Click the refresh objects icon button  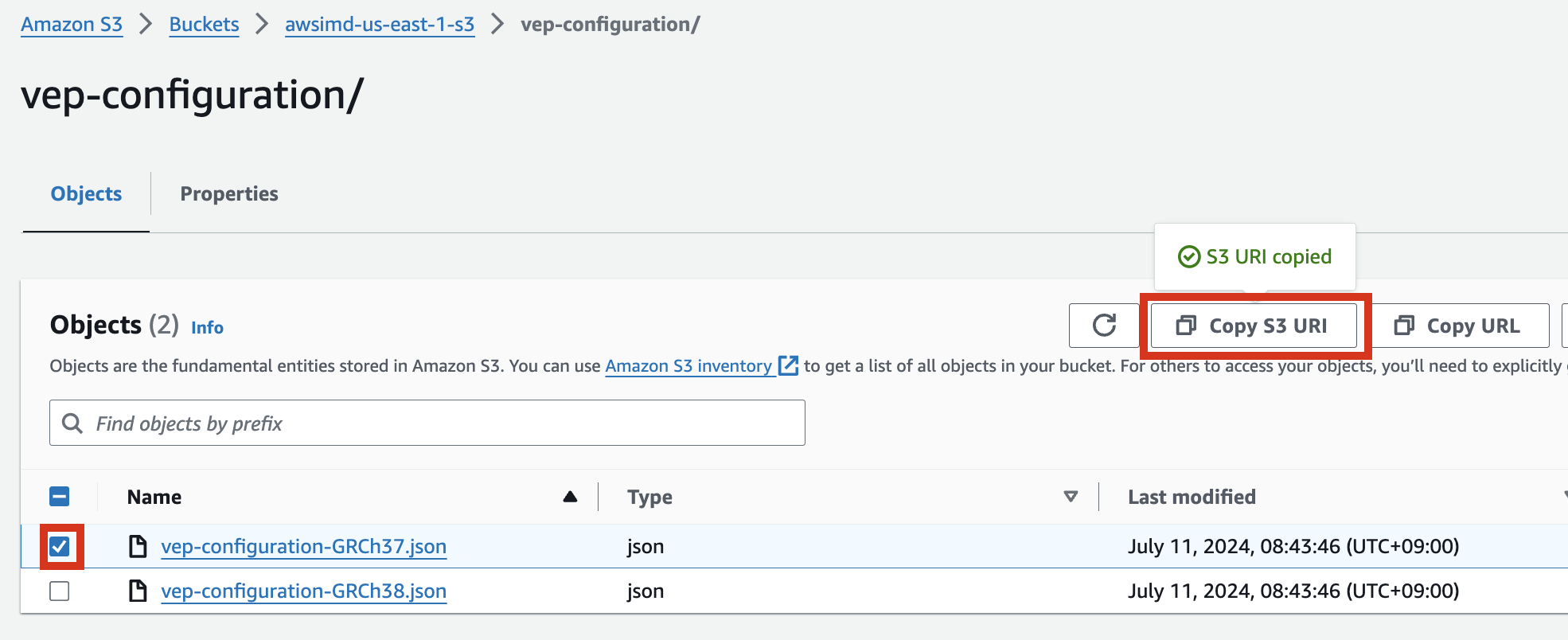coord(1104,326)
